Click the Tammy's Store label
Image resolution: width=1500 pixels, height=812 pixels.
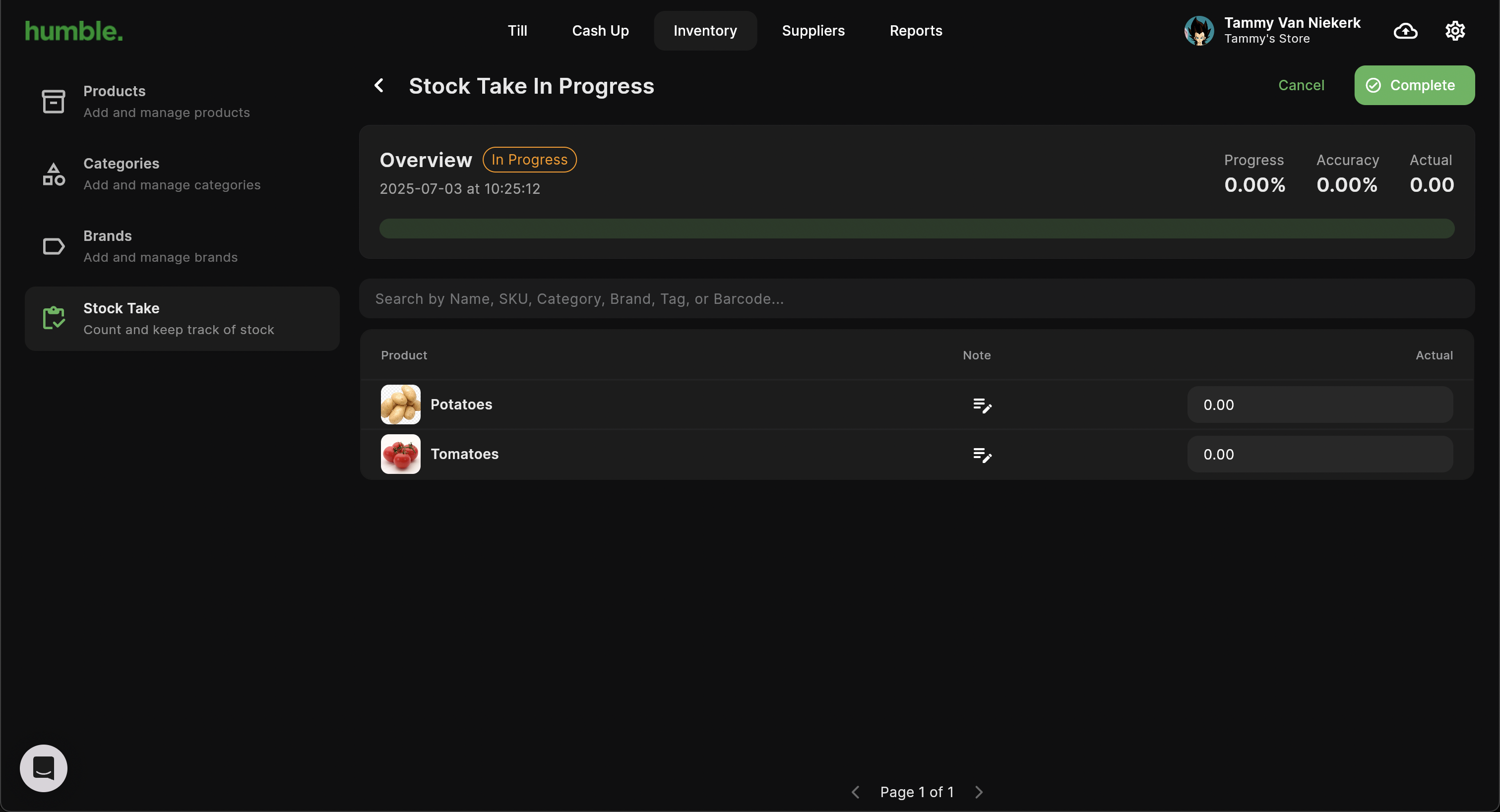[x=1267, y=39]
